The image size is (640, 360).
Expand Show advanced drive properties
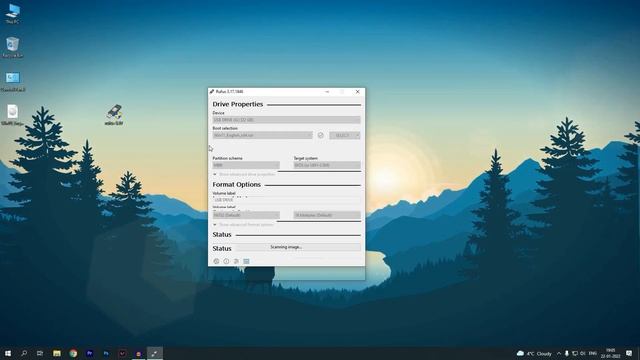[244, 174]
